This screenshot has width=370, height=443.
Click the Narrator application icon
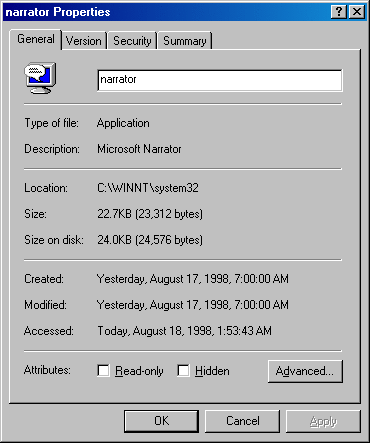click(40, 78)
